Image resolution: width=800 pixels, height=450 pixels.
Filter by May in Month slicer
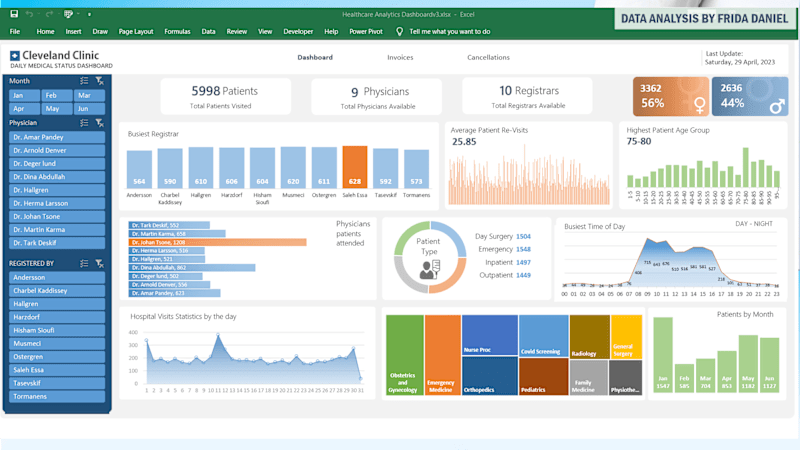pos(57,109)
